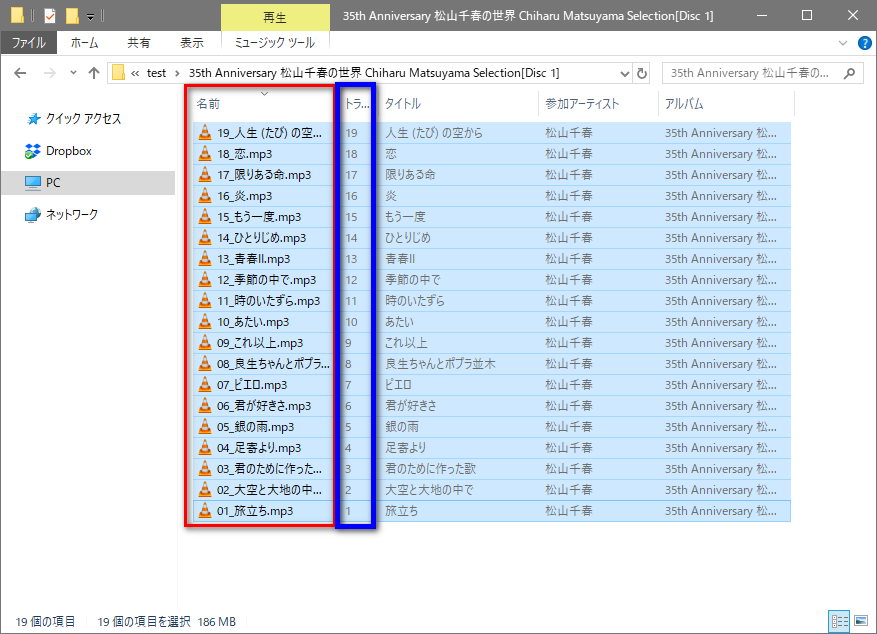The width and height of the screenshot is (877, 634).
Task: Open the recent locations dropdown arrow
Action: (71, 73)
